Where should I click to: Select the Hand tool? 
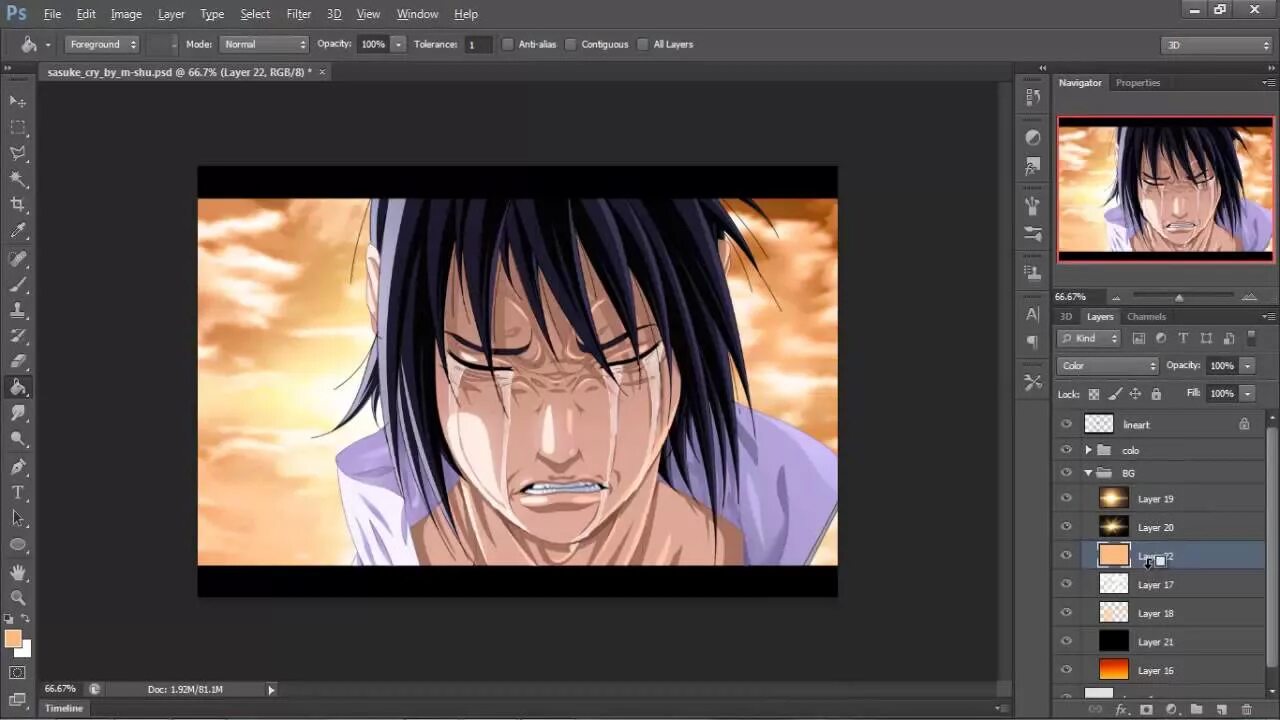click(18, 572)
